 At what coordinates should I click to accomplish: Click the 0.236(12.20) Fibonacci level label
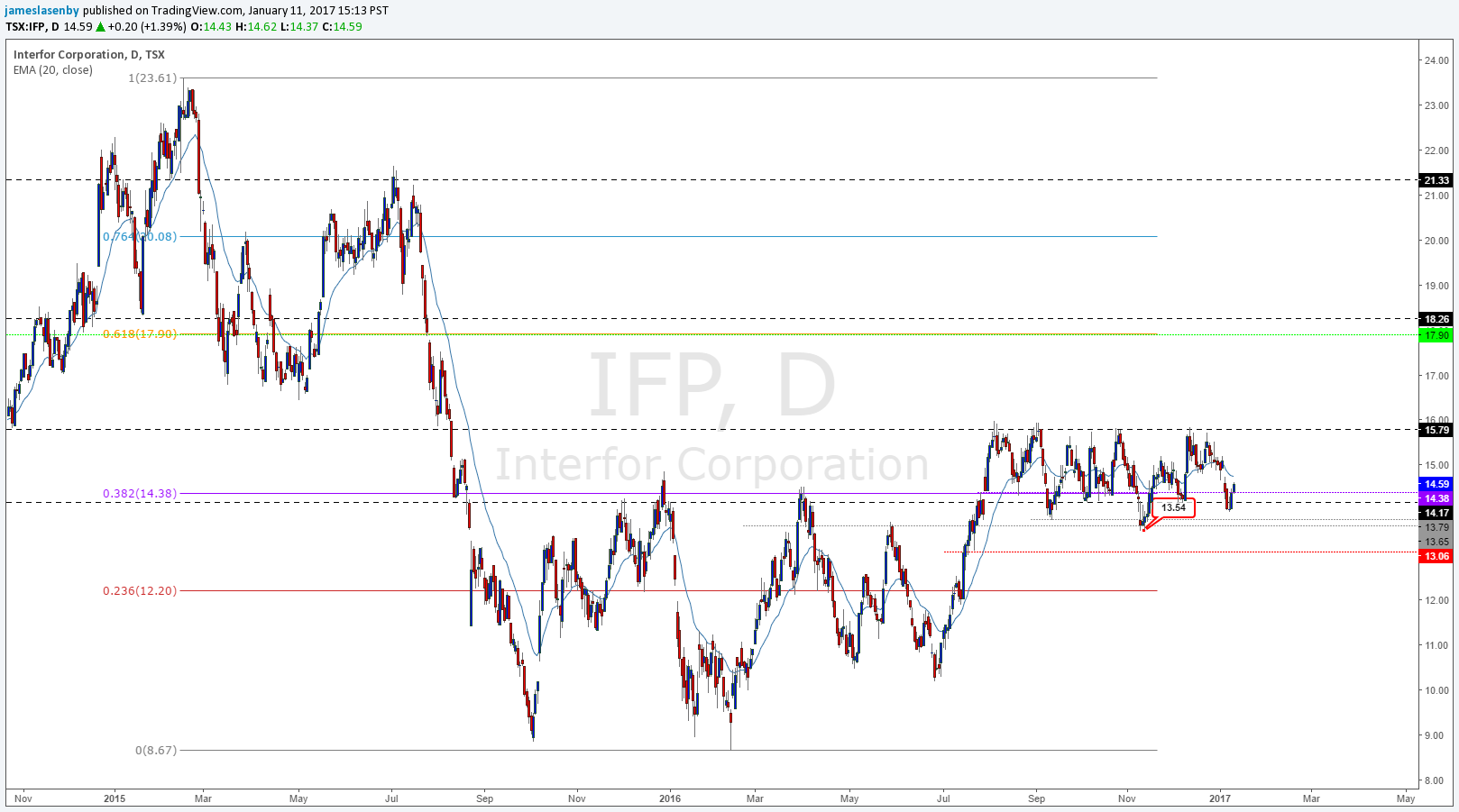coord(140,591)
